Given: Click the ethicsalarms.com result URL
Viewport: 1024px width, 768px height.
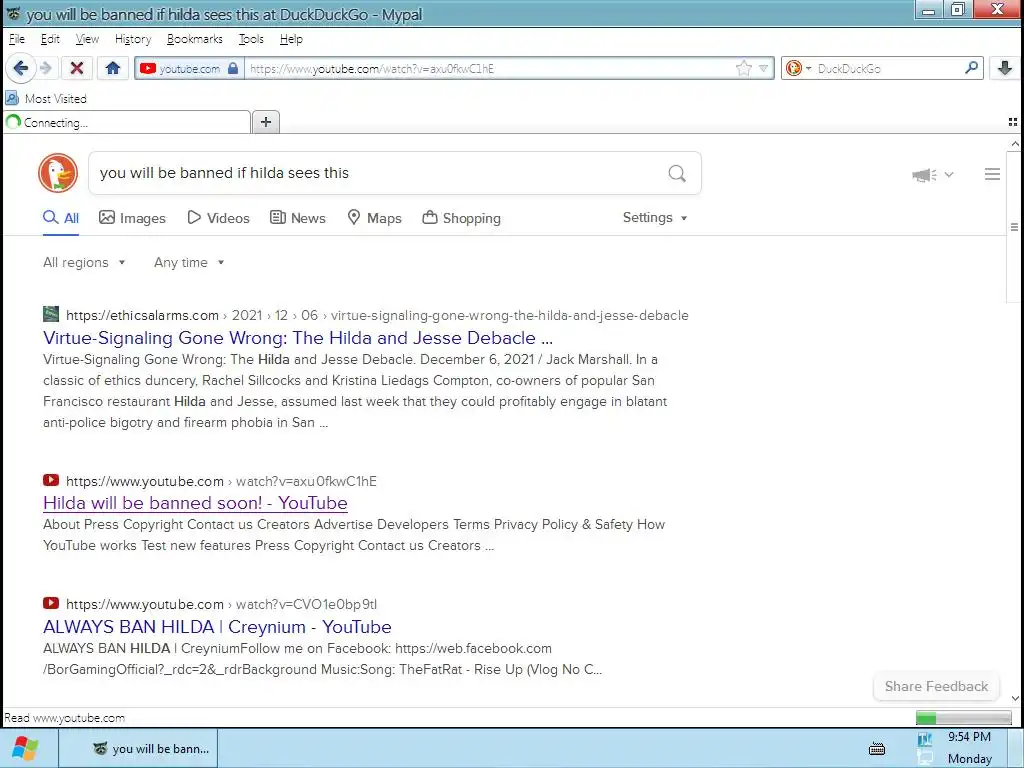Looking at the screenshot, I should [x=377, y=315].
